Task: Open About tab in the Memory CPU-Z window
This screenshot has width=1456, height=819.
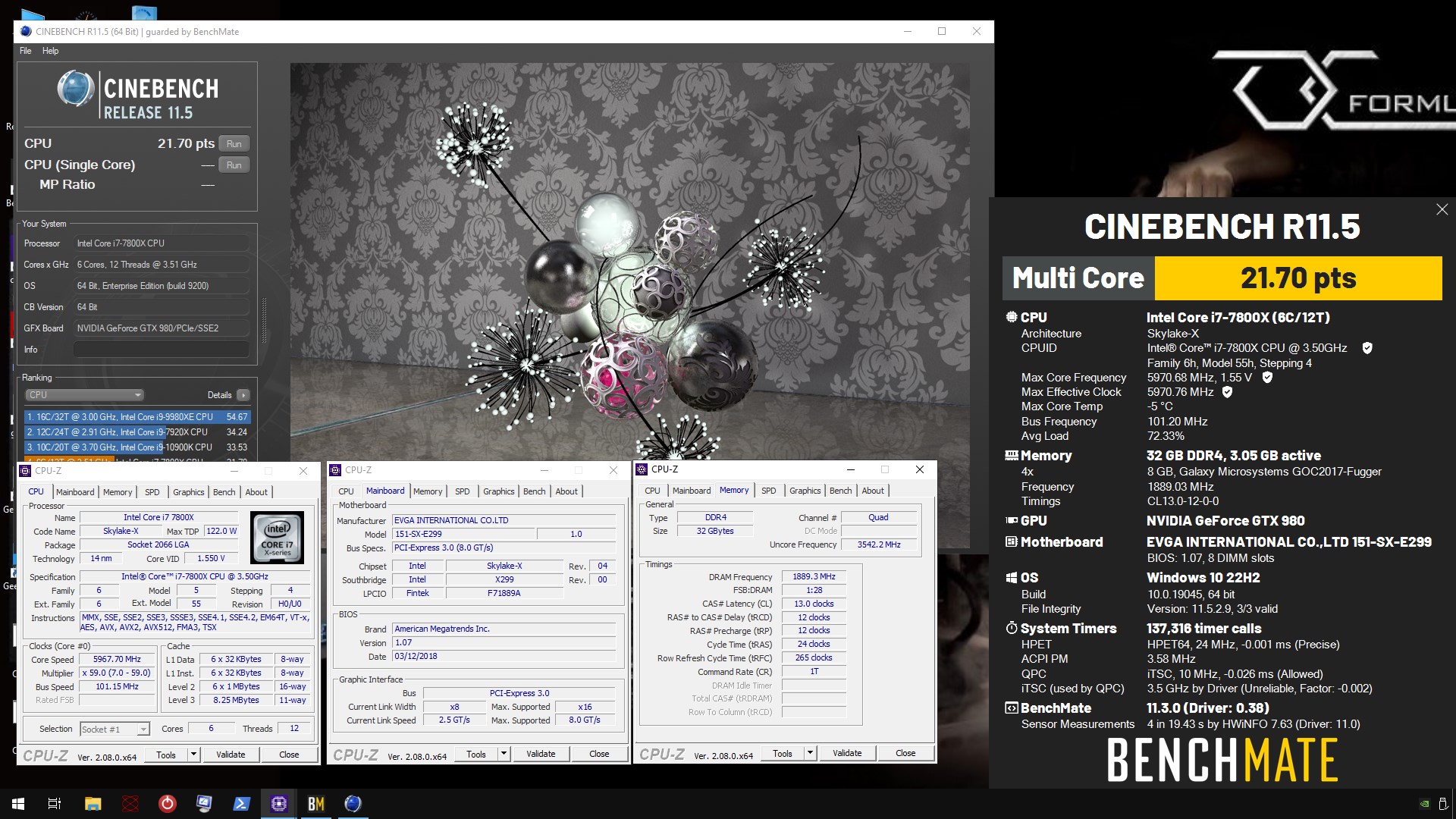Action: point(873,491)
